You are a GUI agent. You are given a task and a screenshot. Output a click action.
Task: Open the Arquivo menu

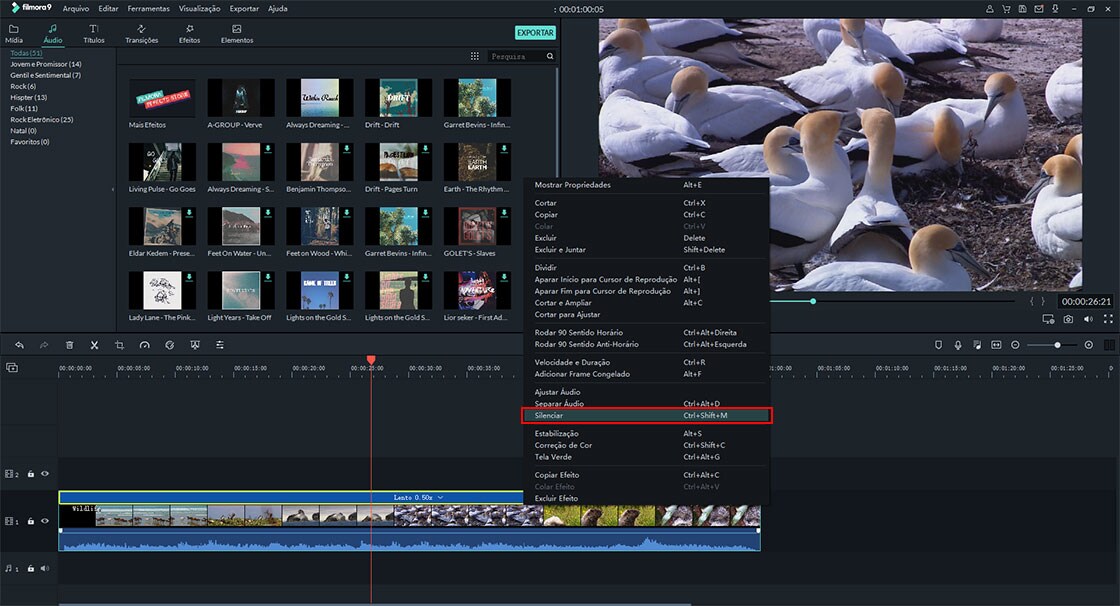pos(76,9)
